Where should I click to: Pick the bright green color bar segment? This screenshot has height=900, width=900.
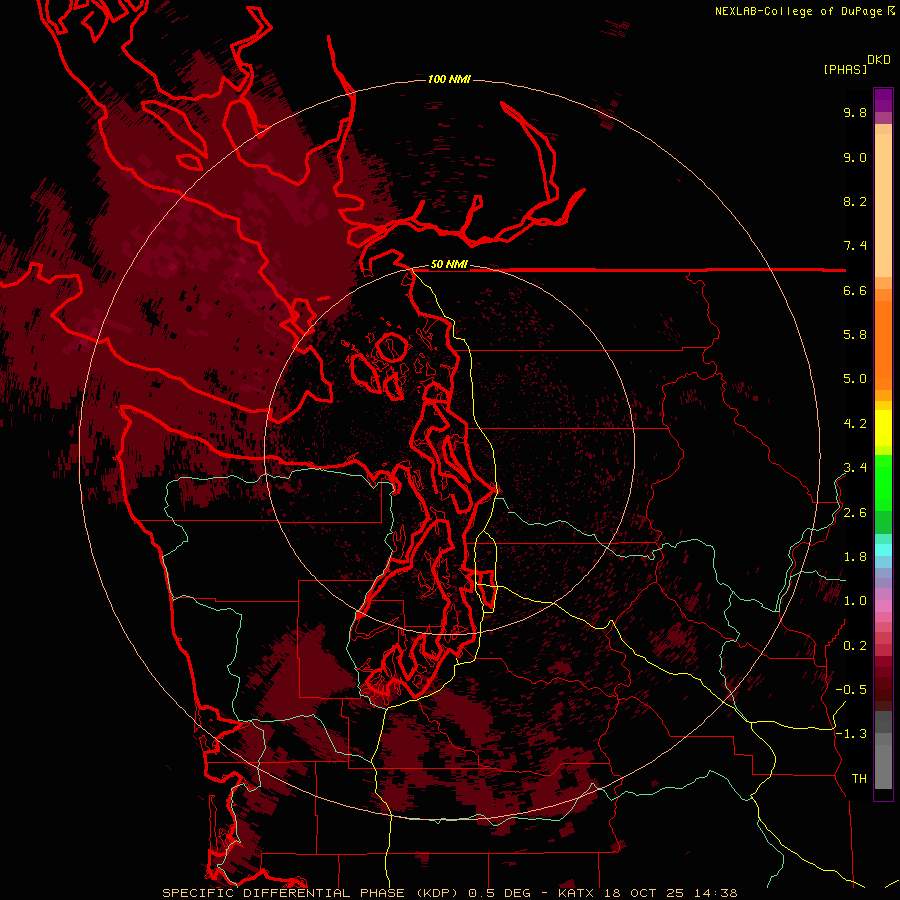(883, 483)
